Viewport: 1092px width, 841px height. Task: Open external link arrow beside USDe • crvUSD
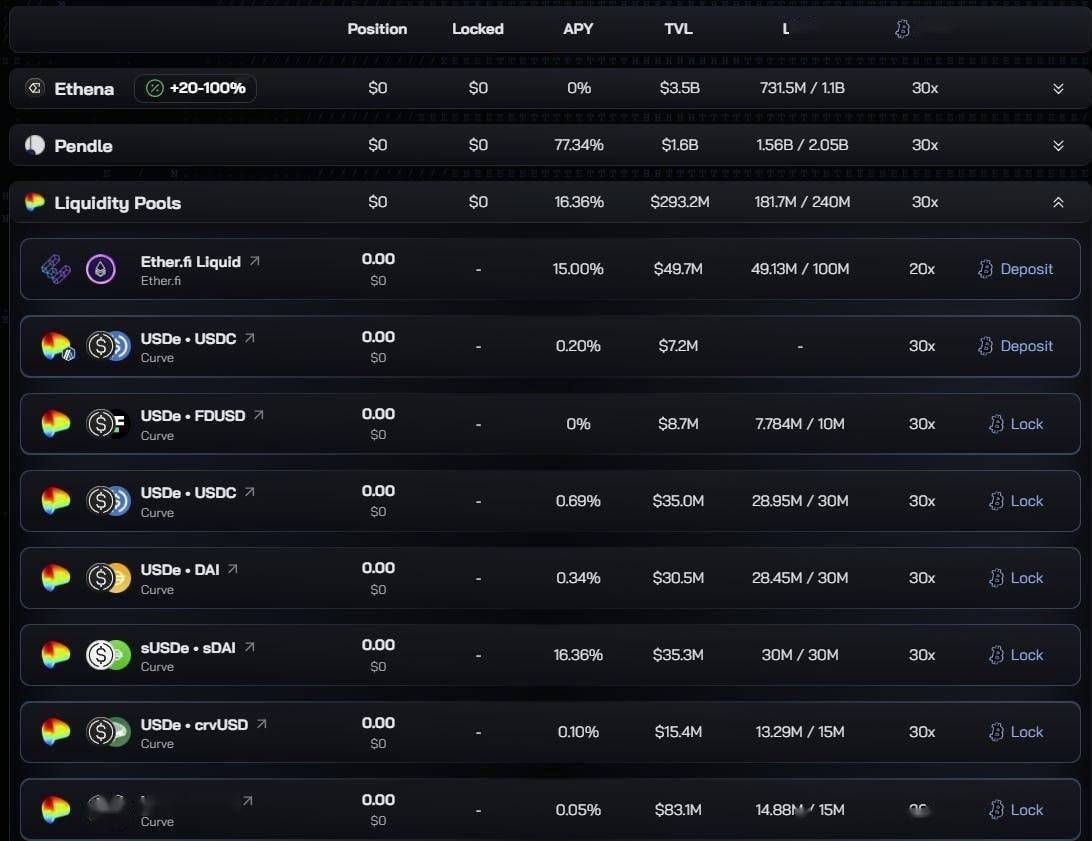pos(262,724)
